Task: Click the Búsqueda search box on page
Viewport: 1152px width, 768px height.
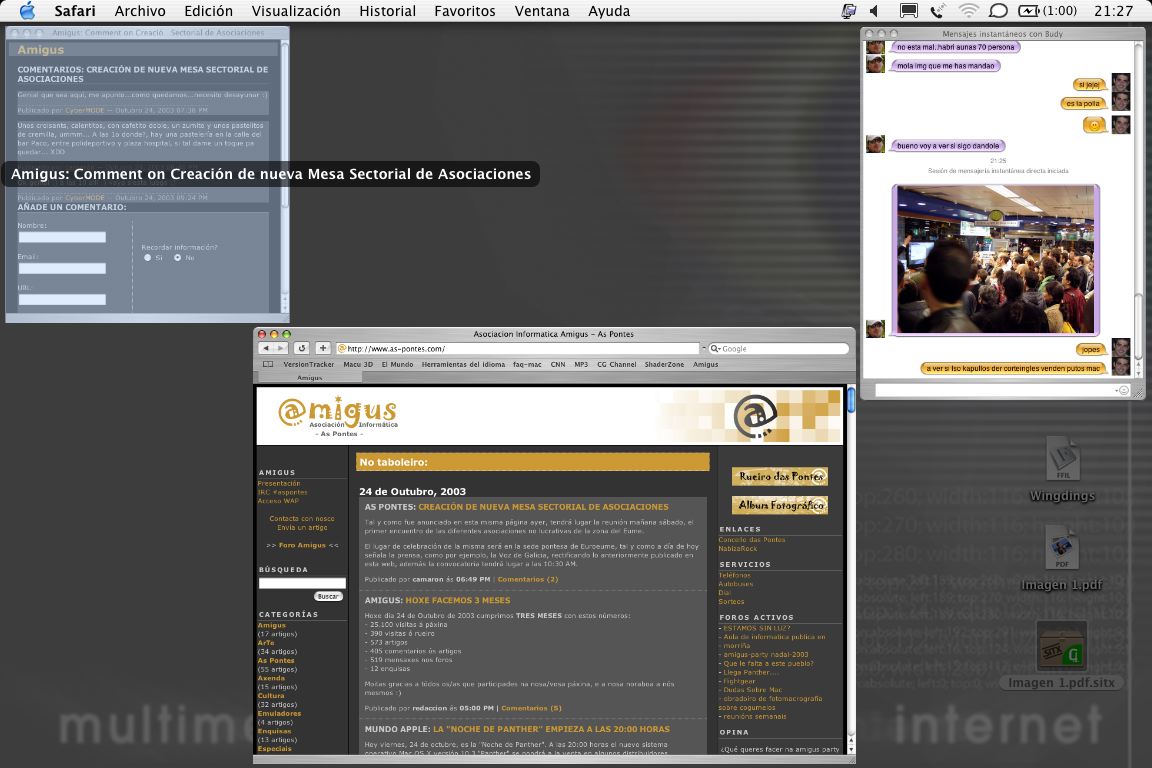Action: point(302,584)
